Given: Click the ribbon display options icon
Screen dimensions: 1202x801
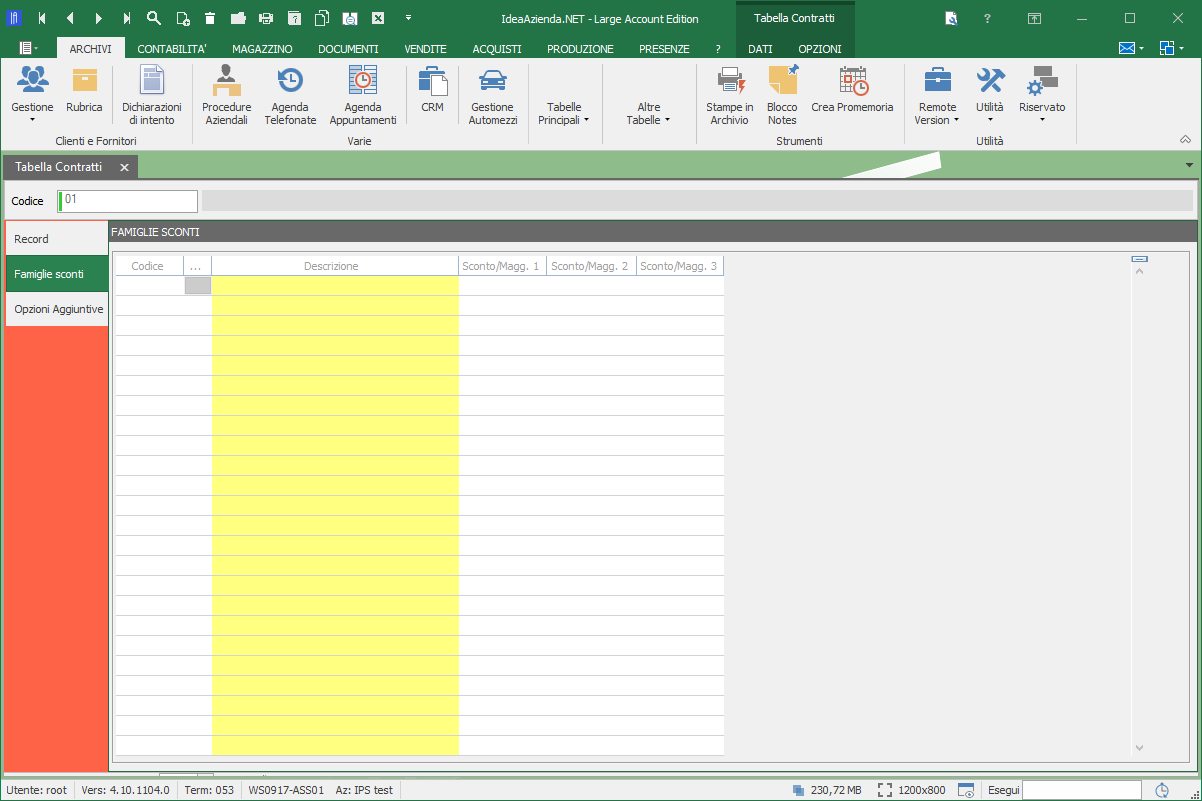Looking at the screenshot, I should pos(1035,18).
